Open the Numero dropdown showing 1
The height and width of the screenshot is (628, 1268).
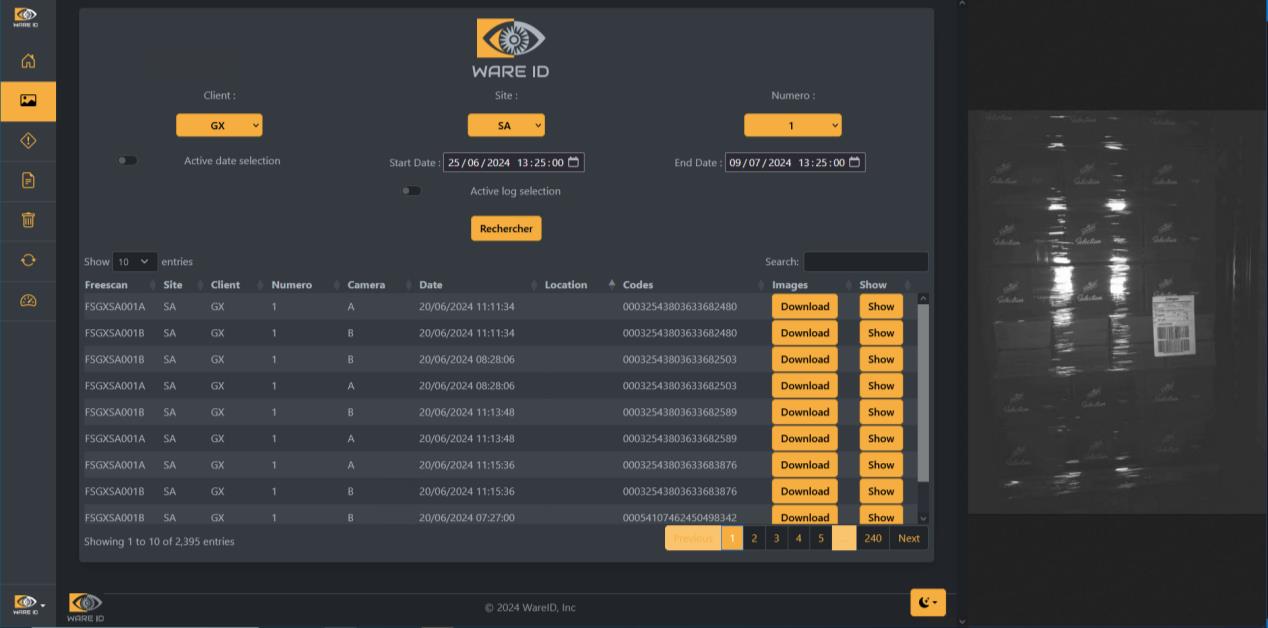tap(792, 125)
